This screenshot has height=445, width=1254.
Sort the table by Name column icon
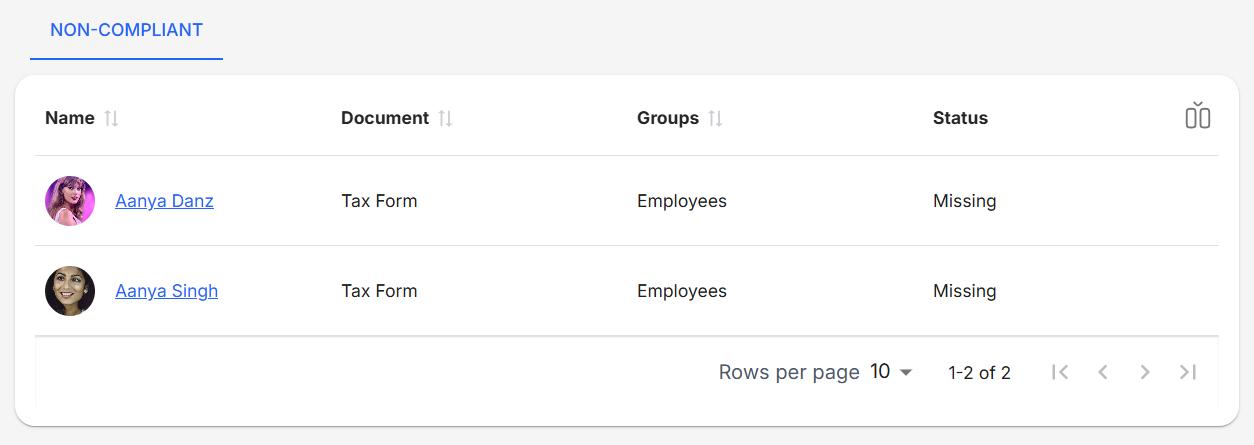tap(111, 118)
